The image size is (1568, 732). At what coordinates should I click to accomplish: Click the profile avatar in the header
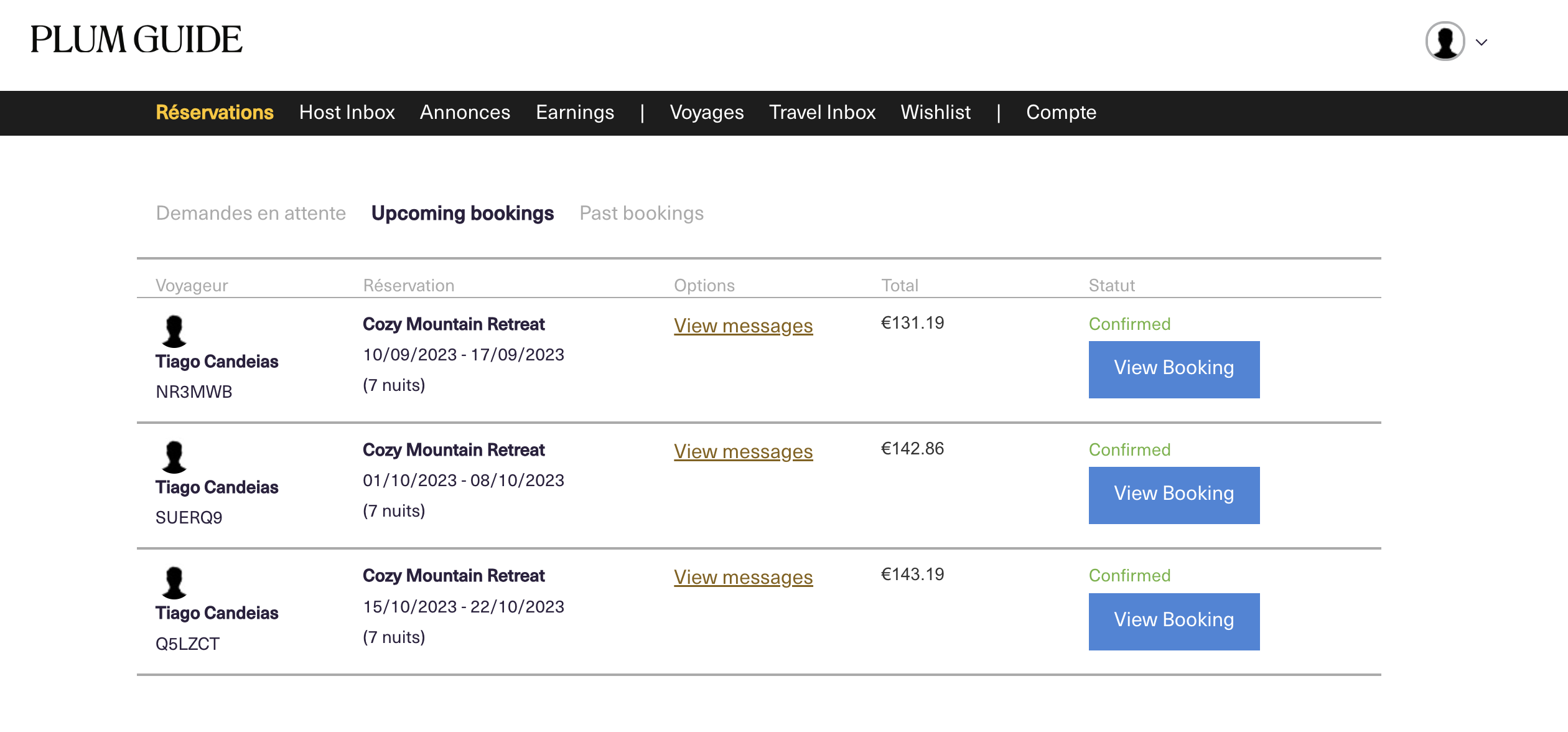tap(1445, 42)
